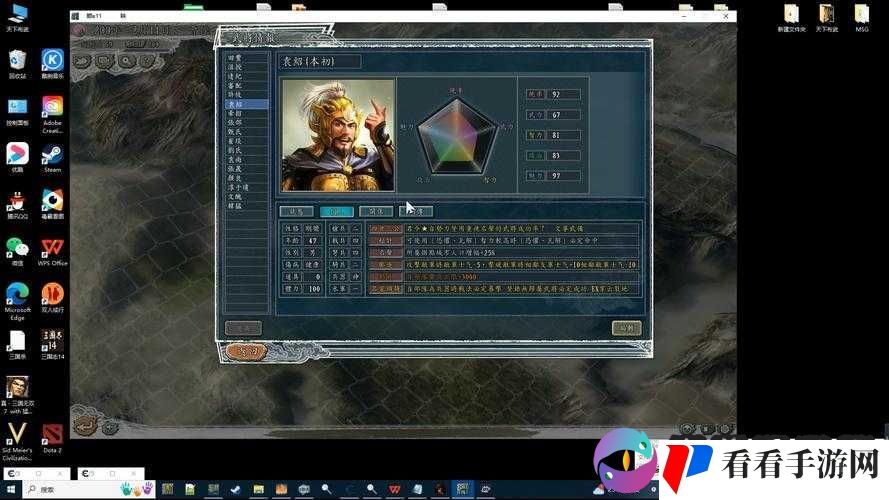Open the Recycle Bin desktop icon
This screenshot has width=889, height=500.
pyautogui.click(x=18, y=63)
